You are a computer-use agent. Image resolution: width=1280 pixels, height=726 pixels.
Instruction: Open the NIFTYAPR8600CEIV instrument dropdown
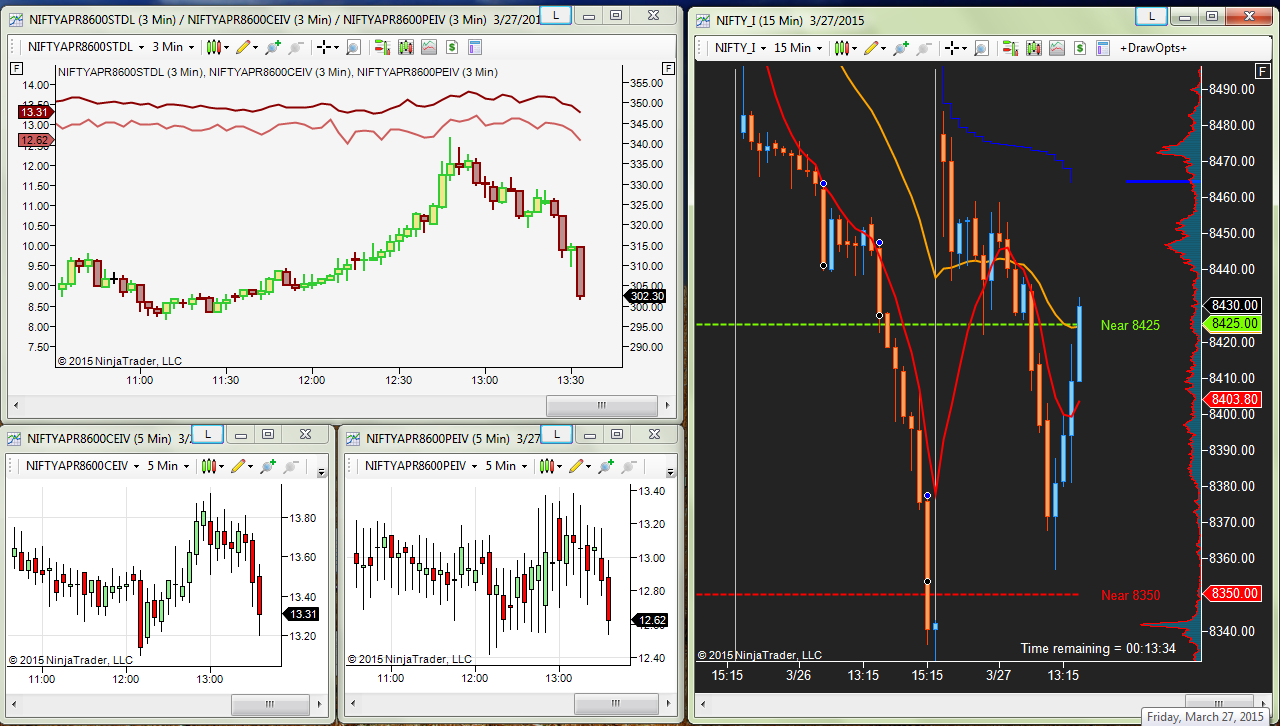tap(82, 466)
